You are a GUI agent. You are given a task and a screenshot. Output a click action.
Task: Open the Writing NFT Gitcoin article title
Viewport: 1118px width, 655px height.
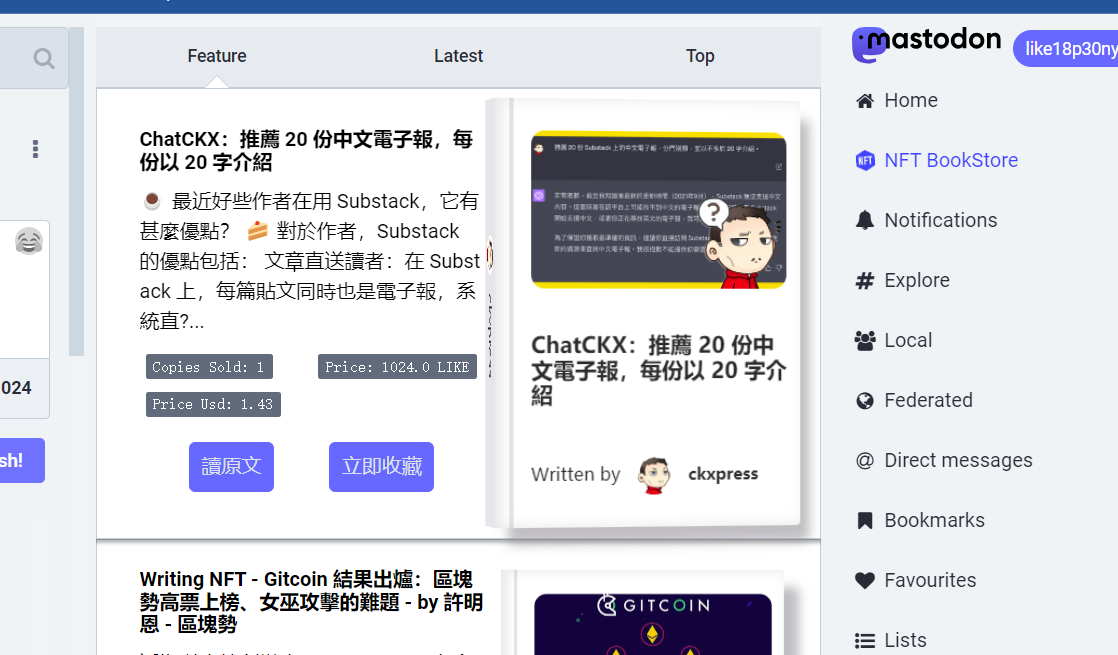[x=311, y=602]
